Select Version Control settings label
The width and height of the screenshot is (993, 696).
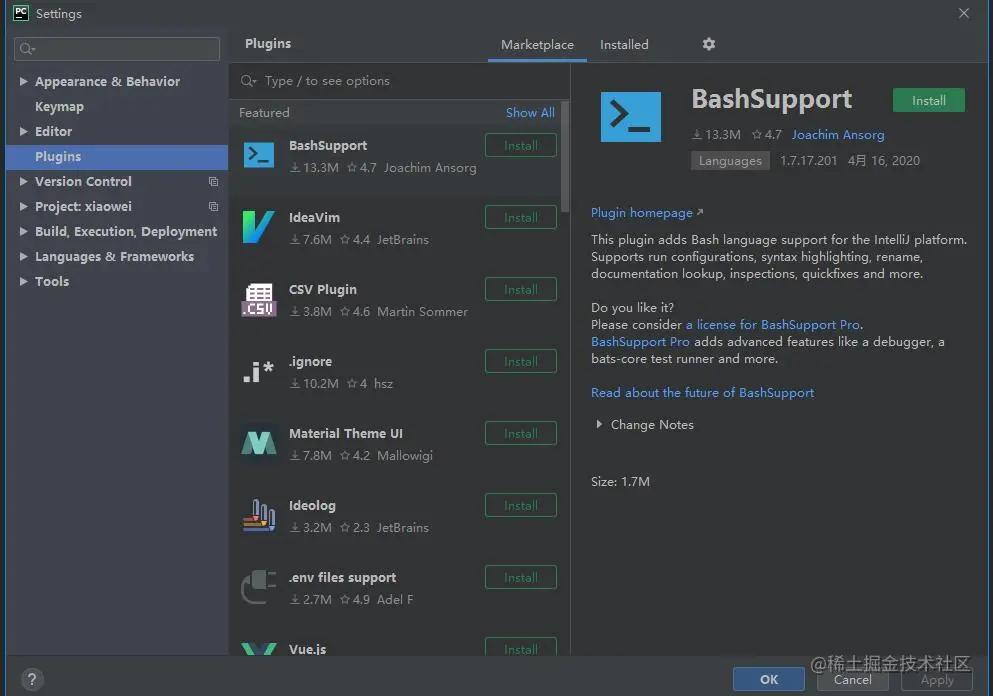(83, 181)
